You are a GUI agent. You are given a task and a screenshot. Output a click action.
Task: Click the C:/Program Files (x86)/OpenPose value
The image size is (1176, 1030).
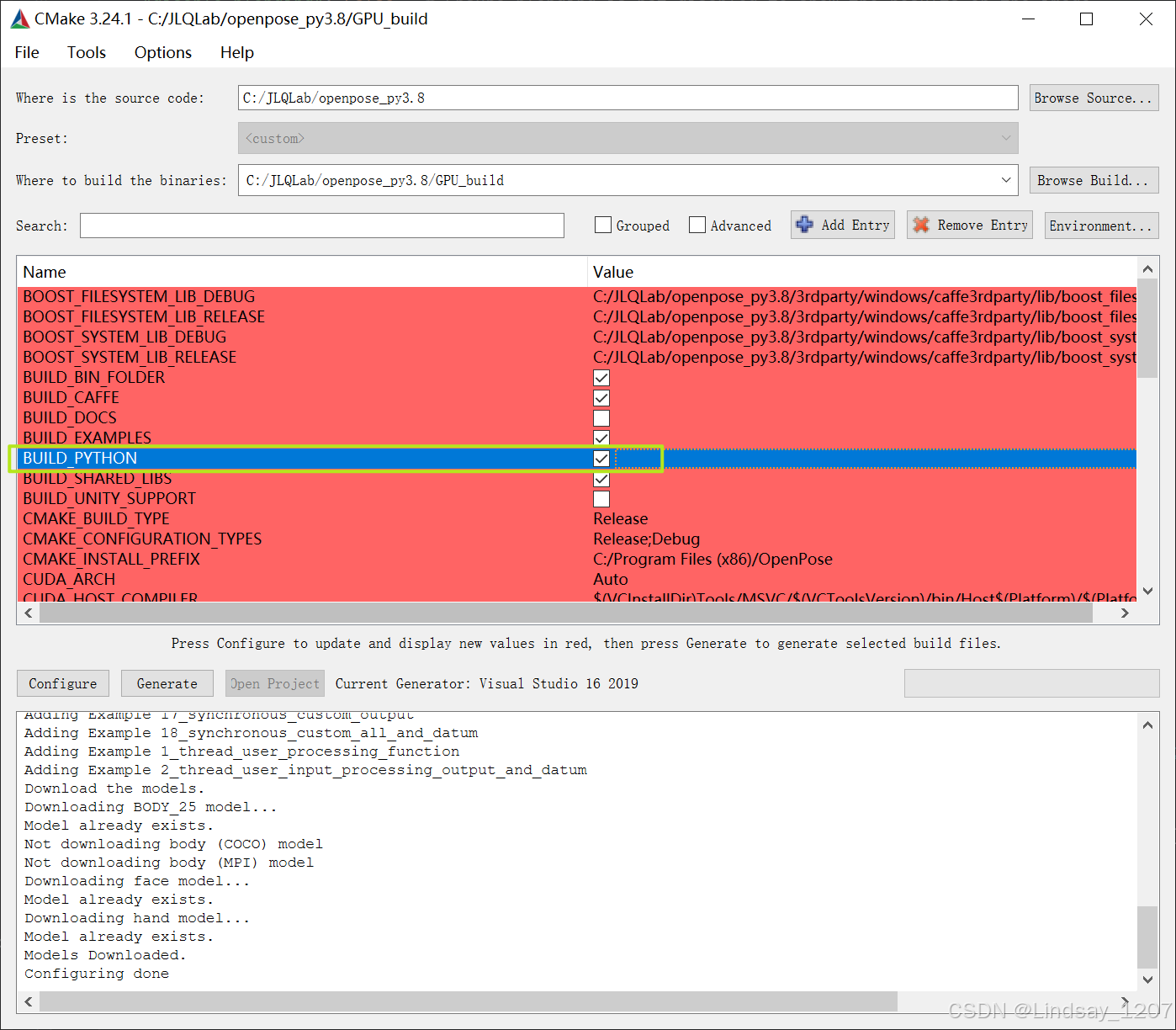[712, 560]
